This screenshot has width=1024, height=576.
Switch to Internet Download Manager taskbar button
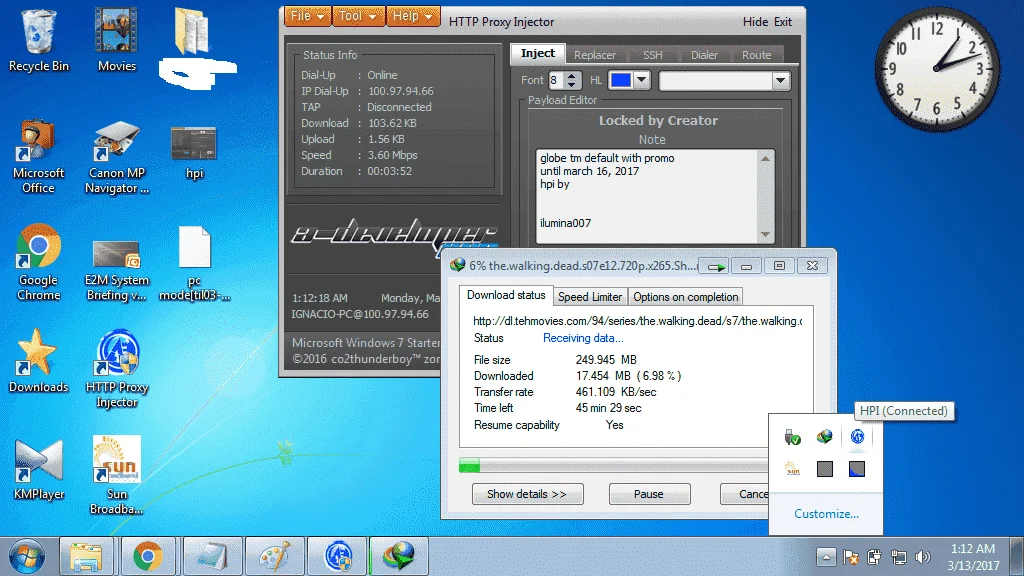coord(399,556)
